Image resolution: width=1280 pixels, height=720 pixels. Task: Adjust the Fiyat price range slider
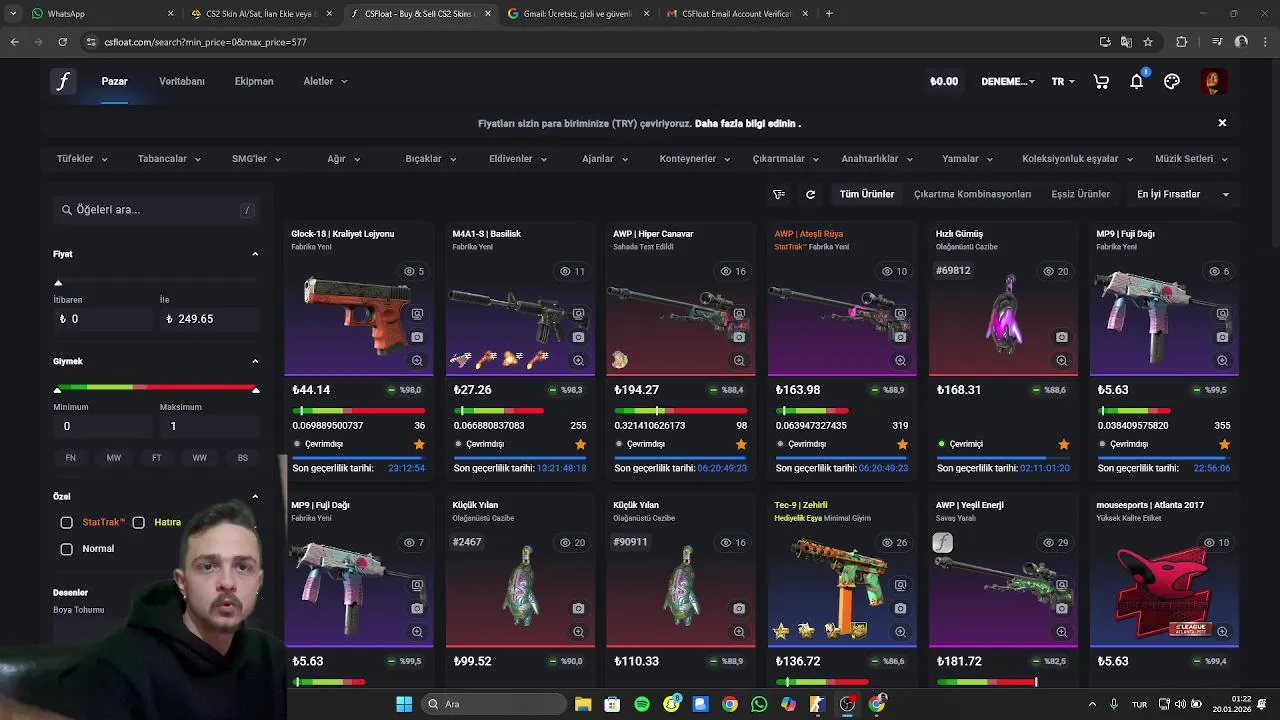(x=58, y=283)
